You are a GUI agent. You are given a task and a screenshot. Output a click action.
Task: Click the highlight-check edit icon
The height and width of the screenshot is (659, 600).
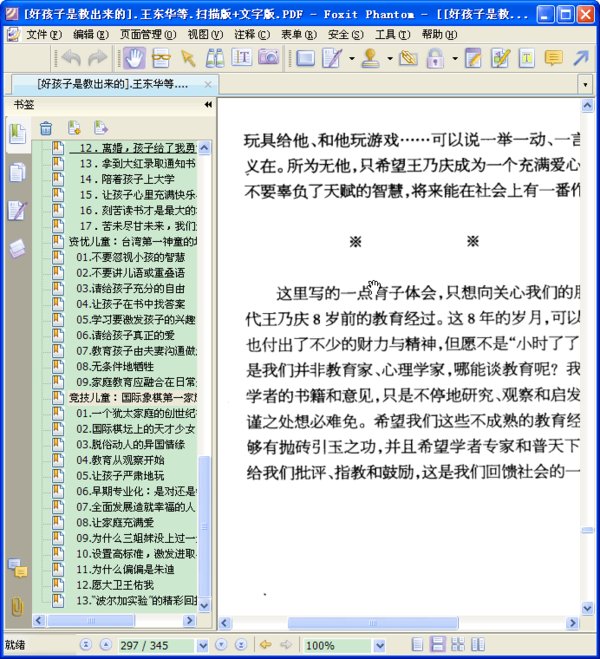click(500, 58)
